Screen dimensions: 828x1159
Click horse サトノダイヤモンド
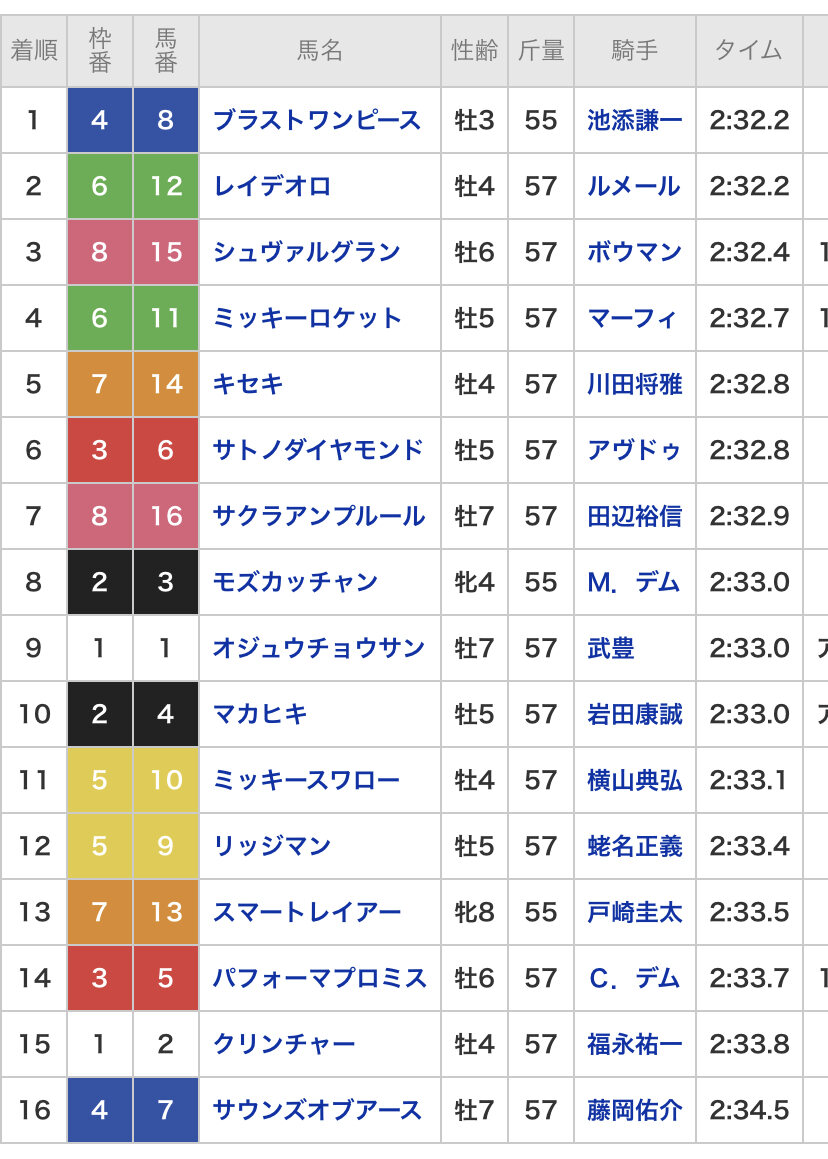tap(318, 450)
